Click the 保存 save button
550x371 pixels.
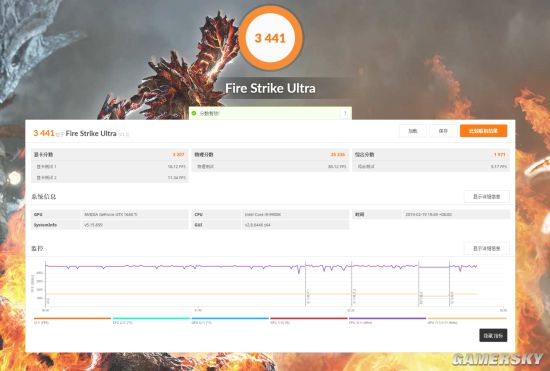pos(443,131)
